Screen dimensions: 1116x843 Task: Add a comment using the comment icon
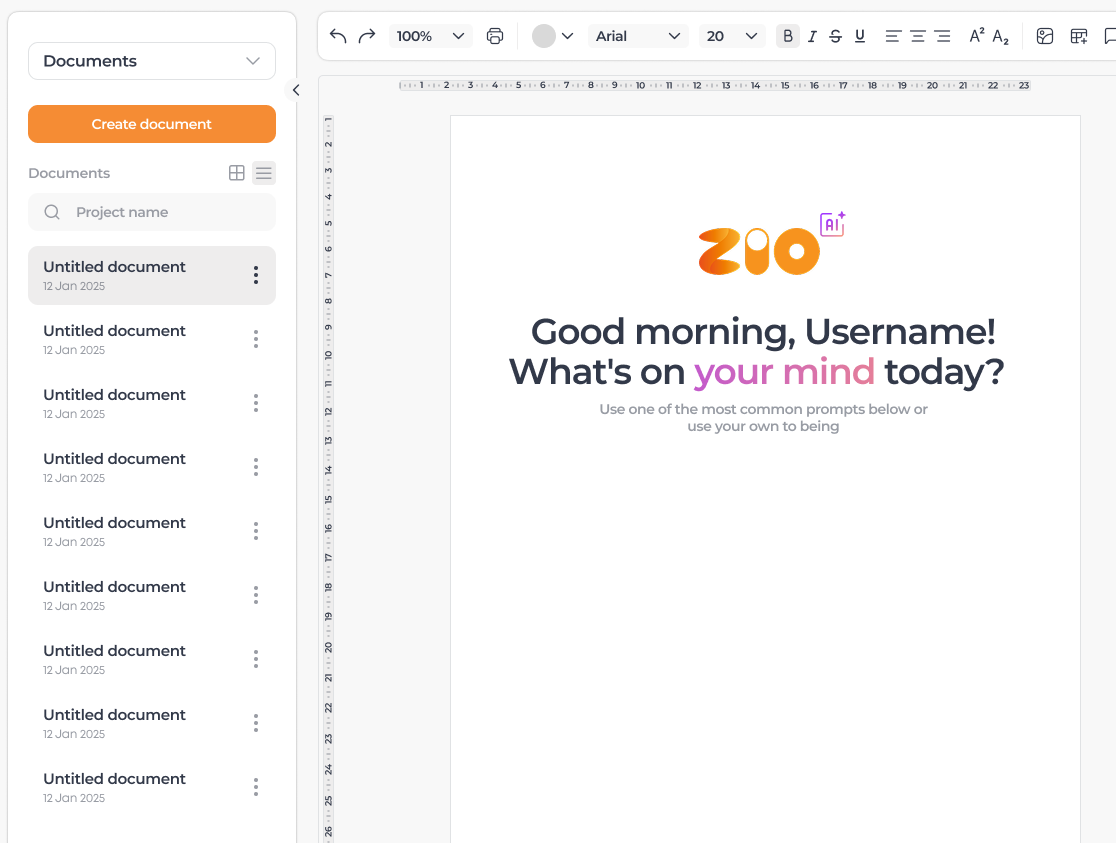1110,35
